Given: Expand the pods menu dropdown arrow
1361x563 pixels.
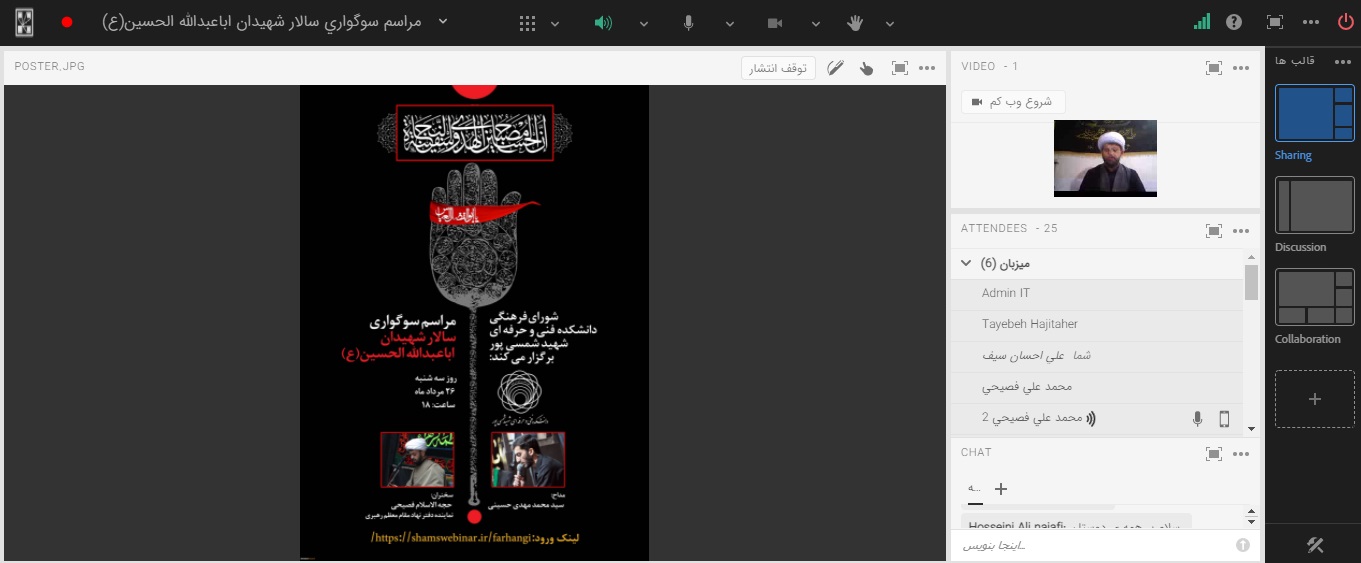Looking at the screenshot, I should coord(555,24).
